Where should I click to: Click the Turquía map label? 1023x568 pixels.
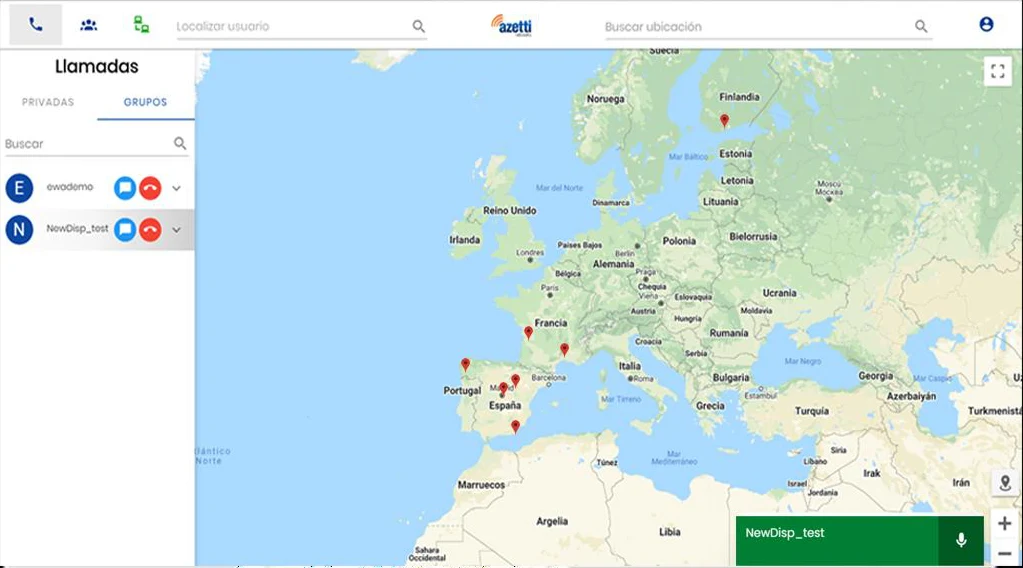(x=812, y=411)
